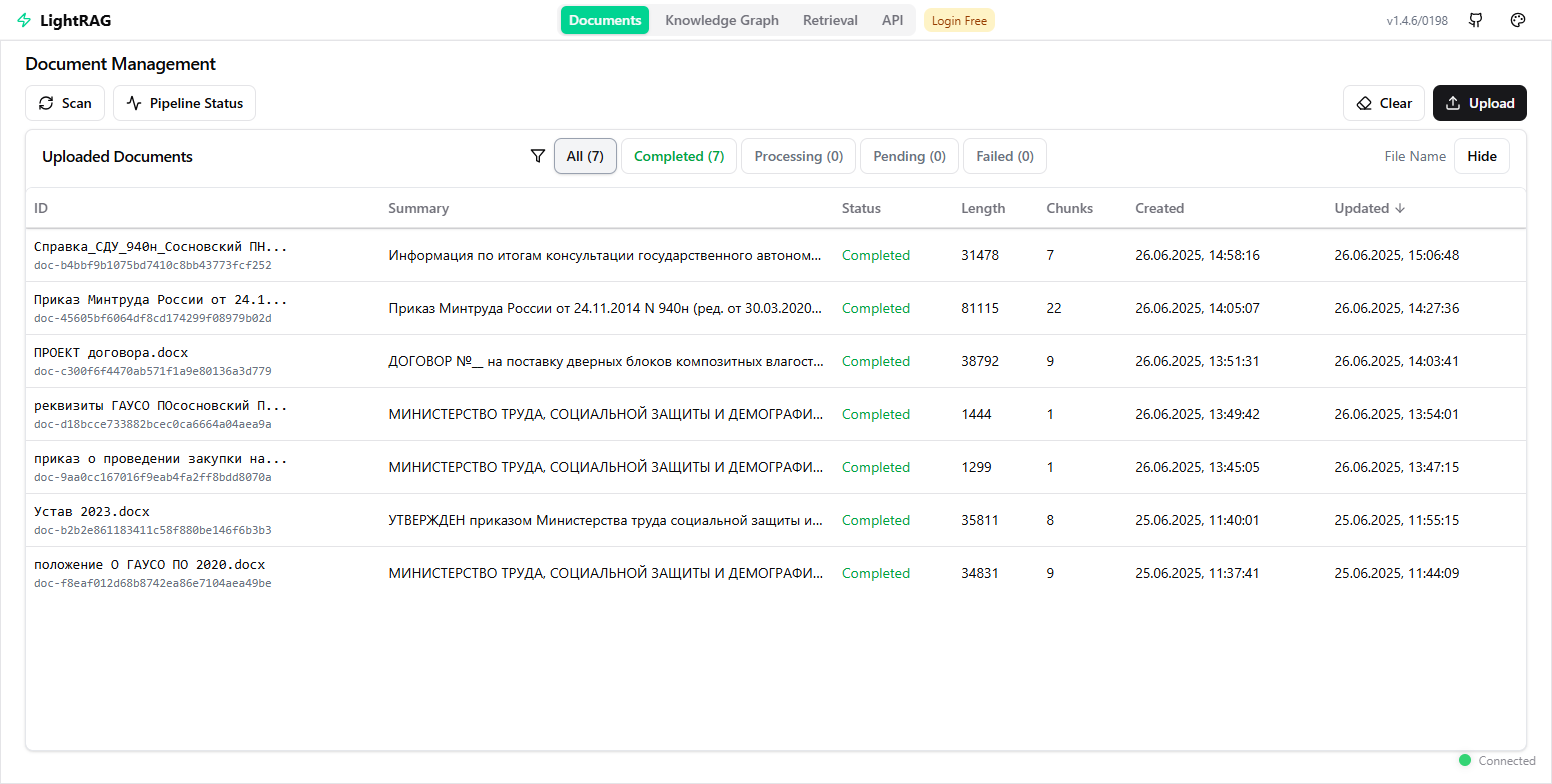Click the Login Free badge
Viewport: 1552px width, 784px height.
click(x=959, y=20)
